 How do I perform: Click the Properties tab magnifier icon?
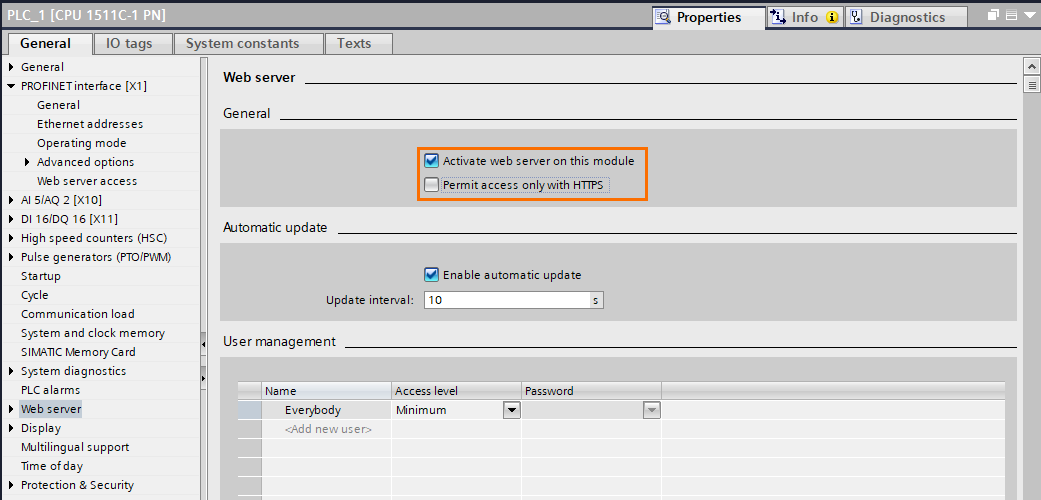(663, 17)
